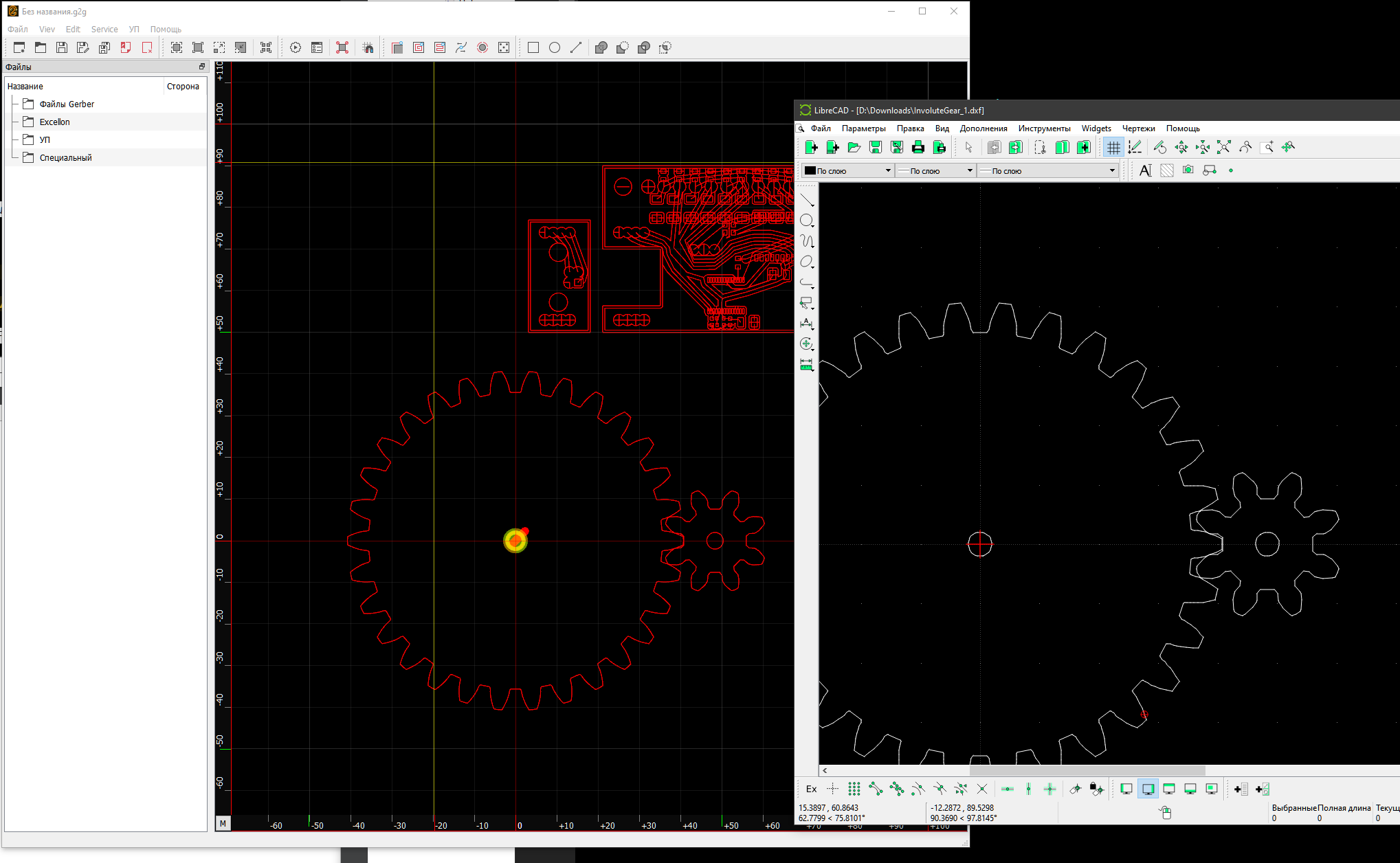Toggle exclusive snap mode Ex button
Viewport: 1400px width, 863px height.
[811, 789]
